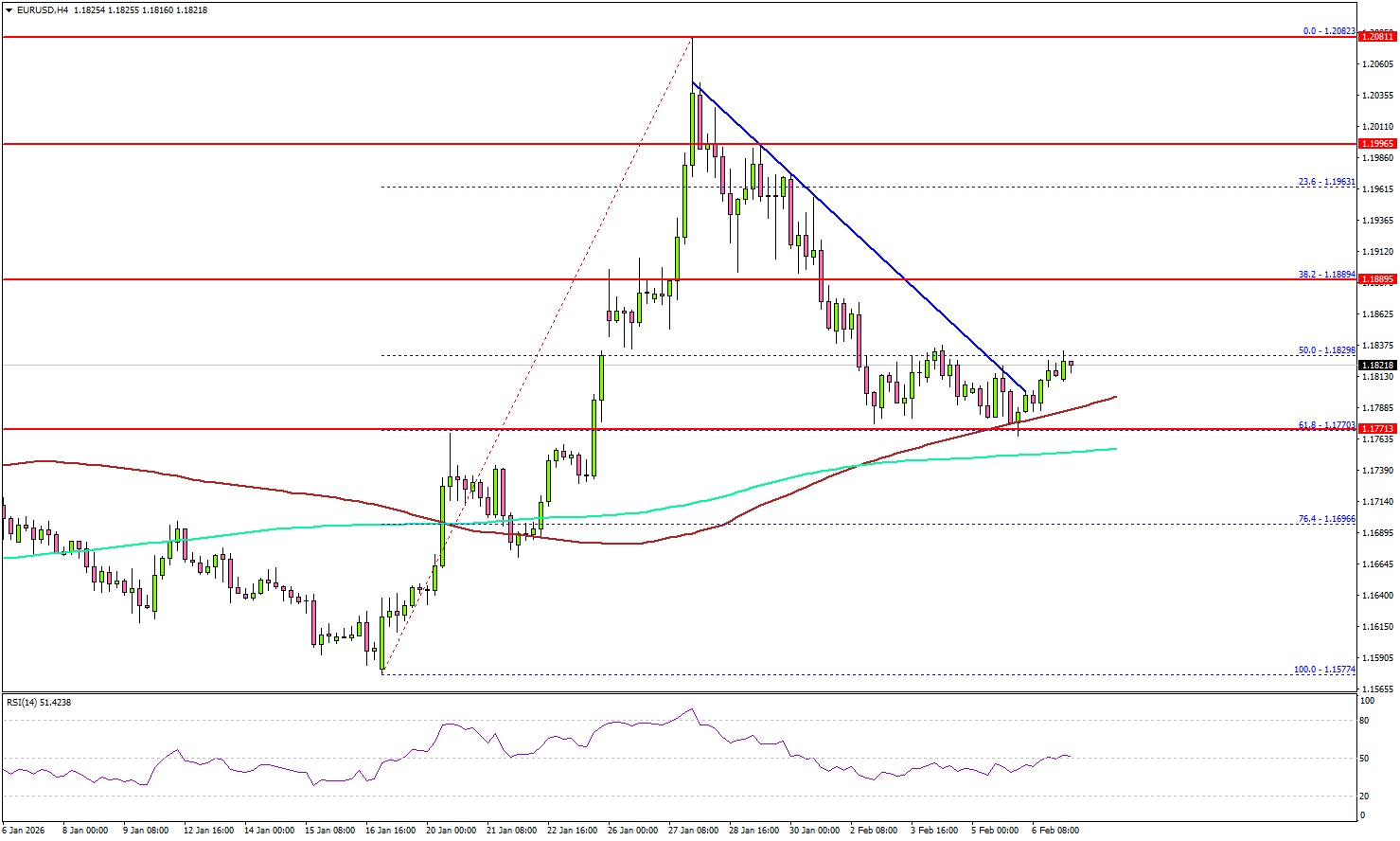Image resolution: width=1400 pixels, height=841 pixels.
Task: Select the red 1.19965 price tag
Action: 1376,144
